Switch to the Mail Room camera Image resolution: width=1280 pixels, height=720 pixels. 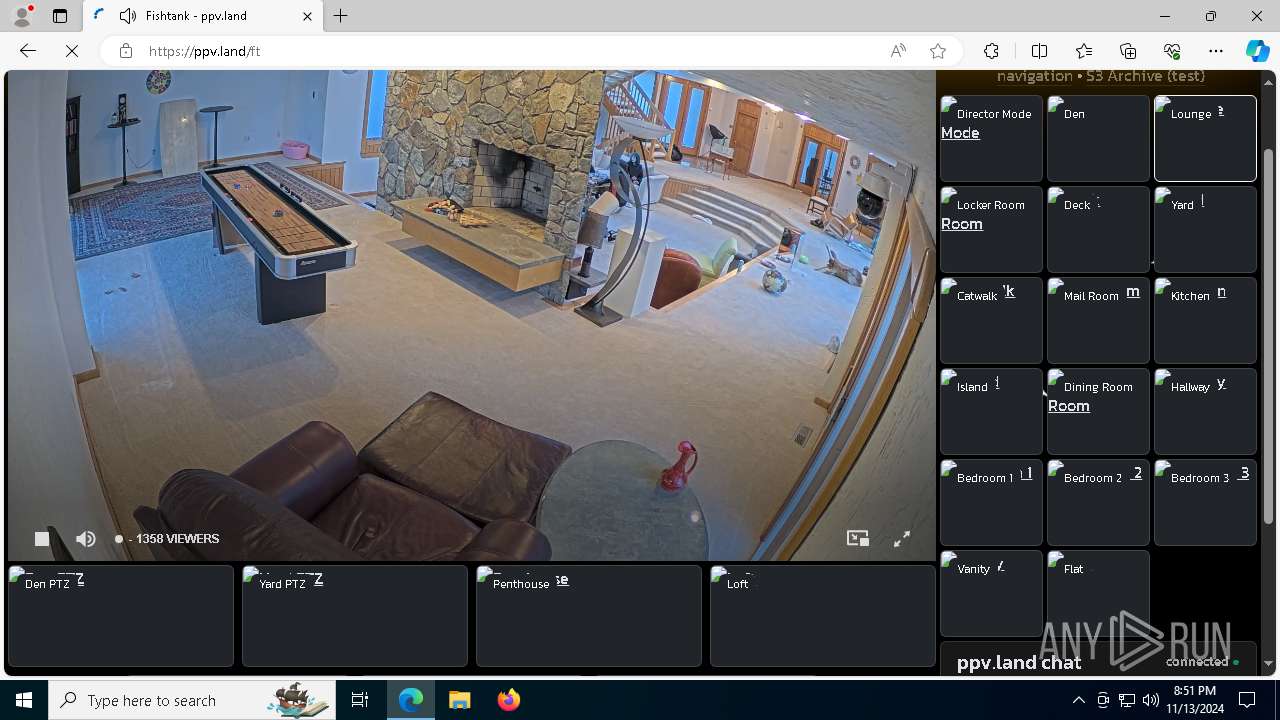(x=1098, y=321)
